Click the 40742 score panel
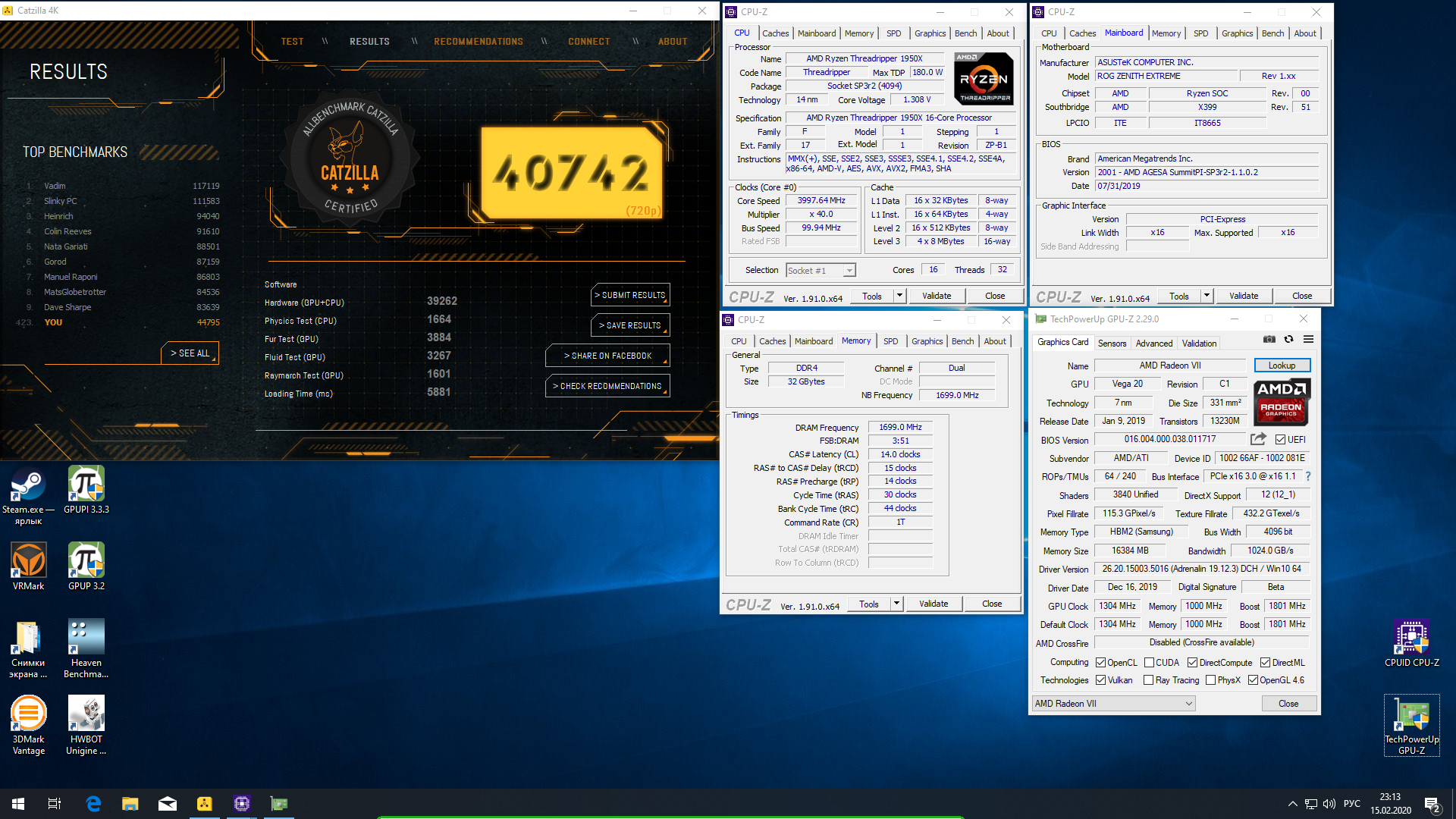Image resolution: width=1456 pixels, height=819 pixels. tap(572, 173)
